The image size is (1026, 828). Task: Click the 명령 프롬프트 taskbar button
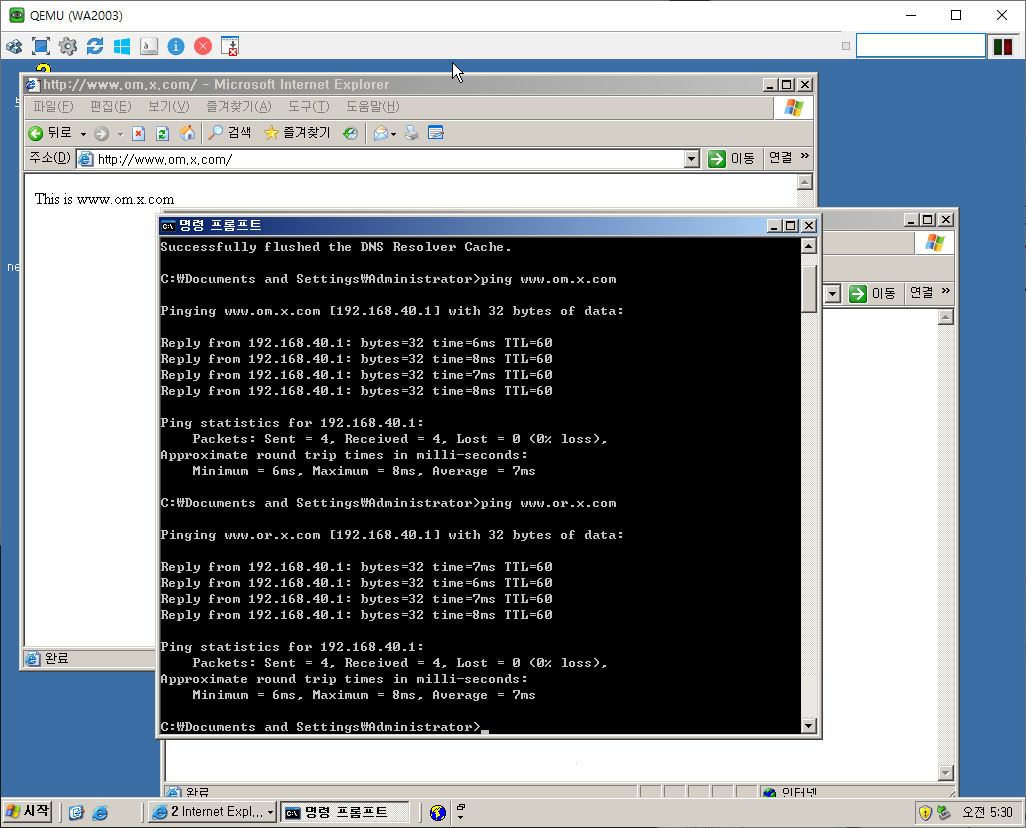click(x=345, y=812)
